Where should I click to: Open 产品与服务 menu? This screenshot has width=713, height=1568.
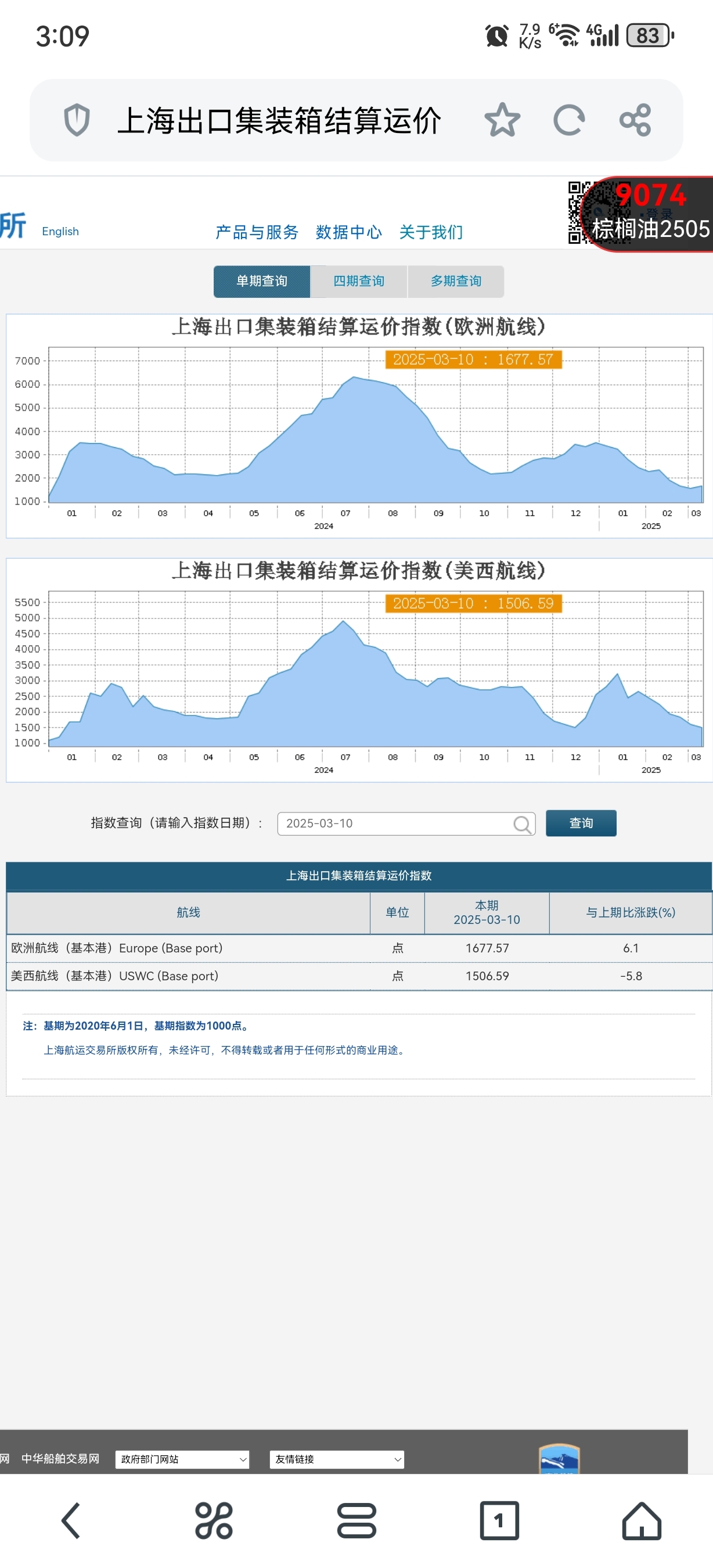tap(257, 232)
